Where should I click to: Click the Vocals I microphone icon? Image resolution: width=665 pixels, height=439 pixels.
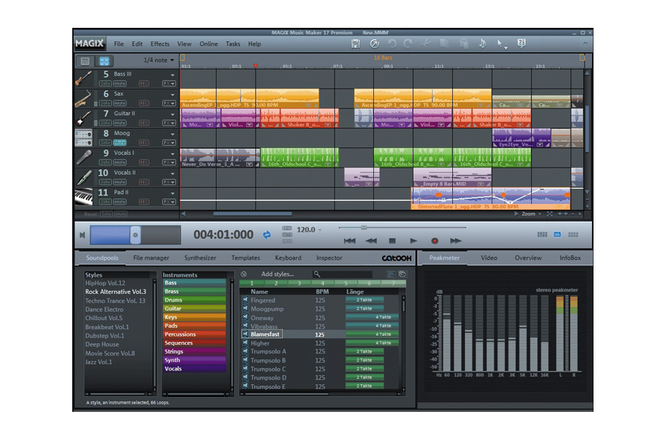coord(84,157)
